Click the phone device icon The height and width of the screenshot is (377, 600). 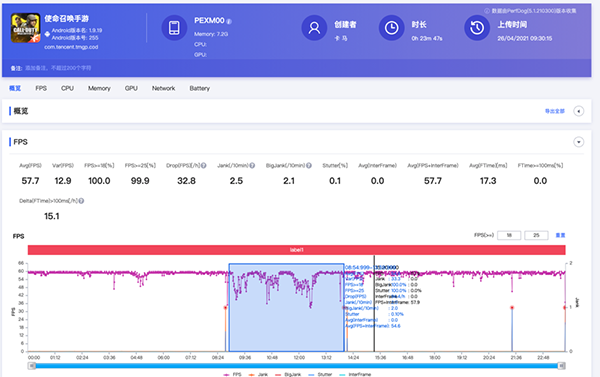[x=174, y=28]
